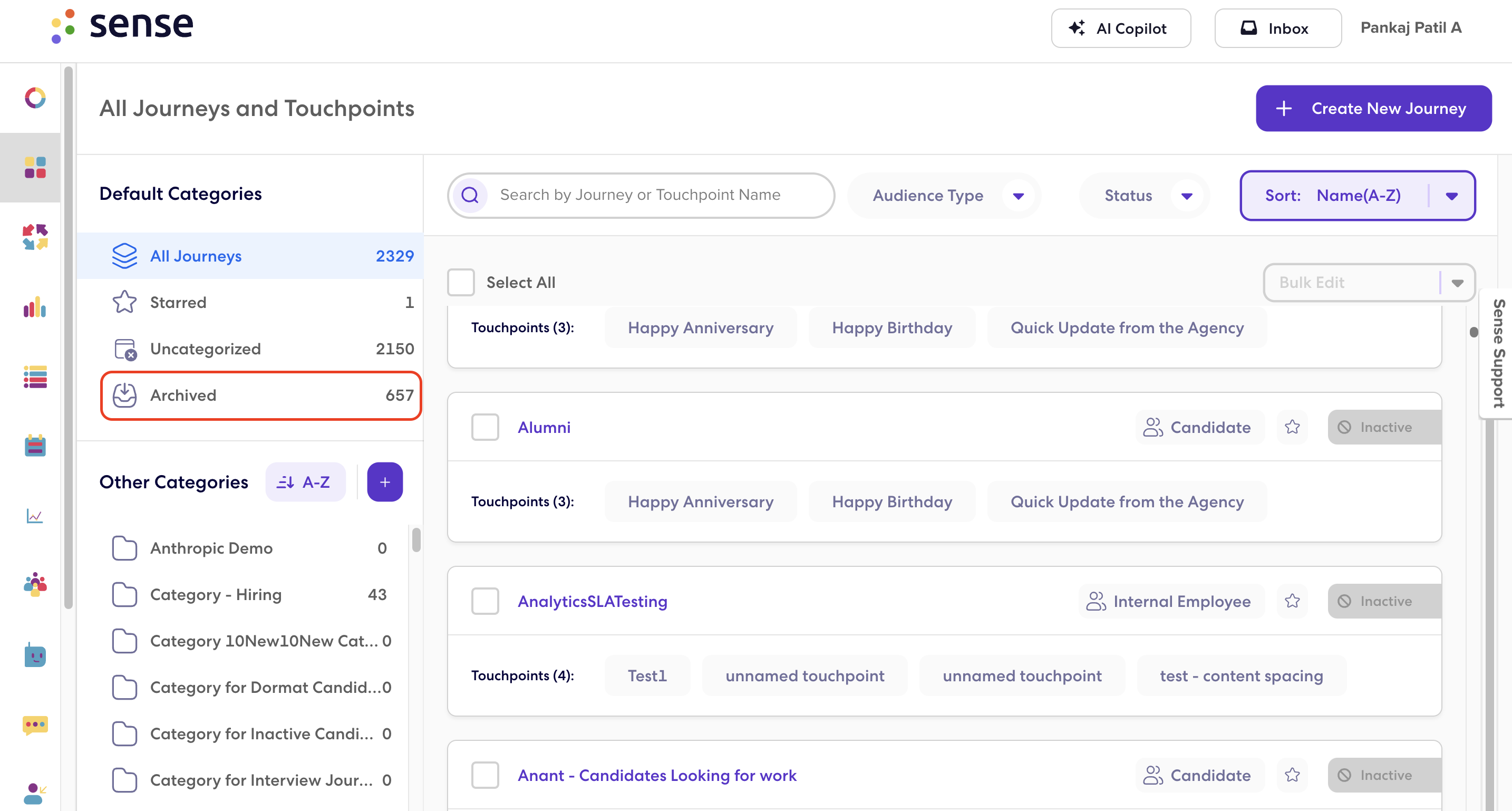Screen dimensions: 1512x811
Task: Toggle the AnalyticsSLATesting Inactive status
Action: (x=1384, y=601)
